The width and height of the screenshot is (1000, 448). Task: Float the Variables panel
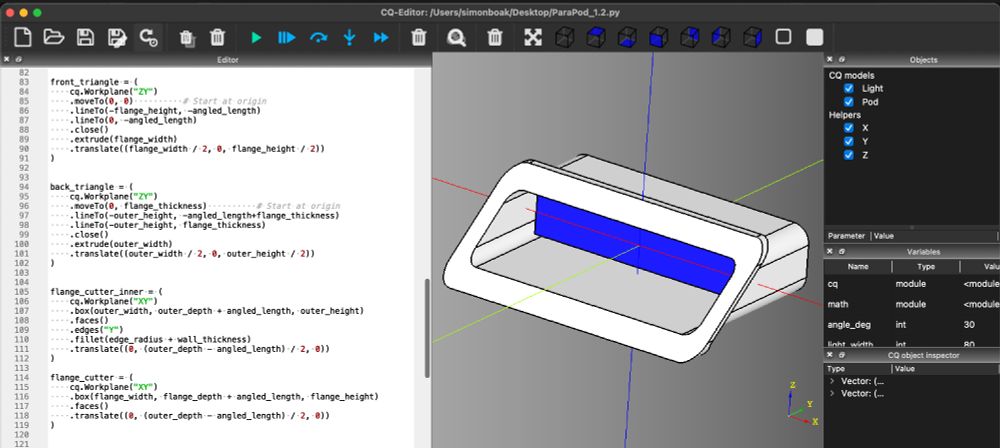(x=841, y=251)
